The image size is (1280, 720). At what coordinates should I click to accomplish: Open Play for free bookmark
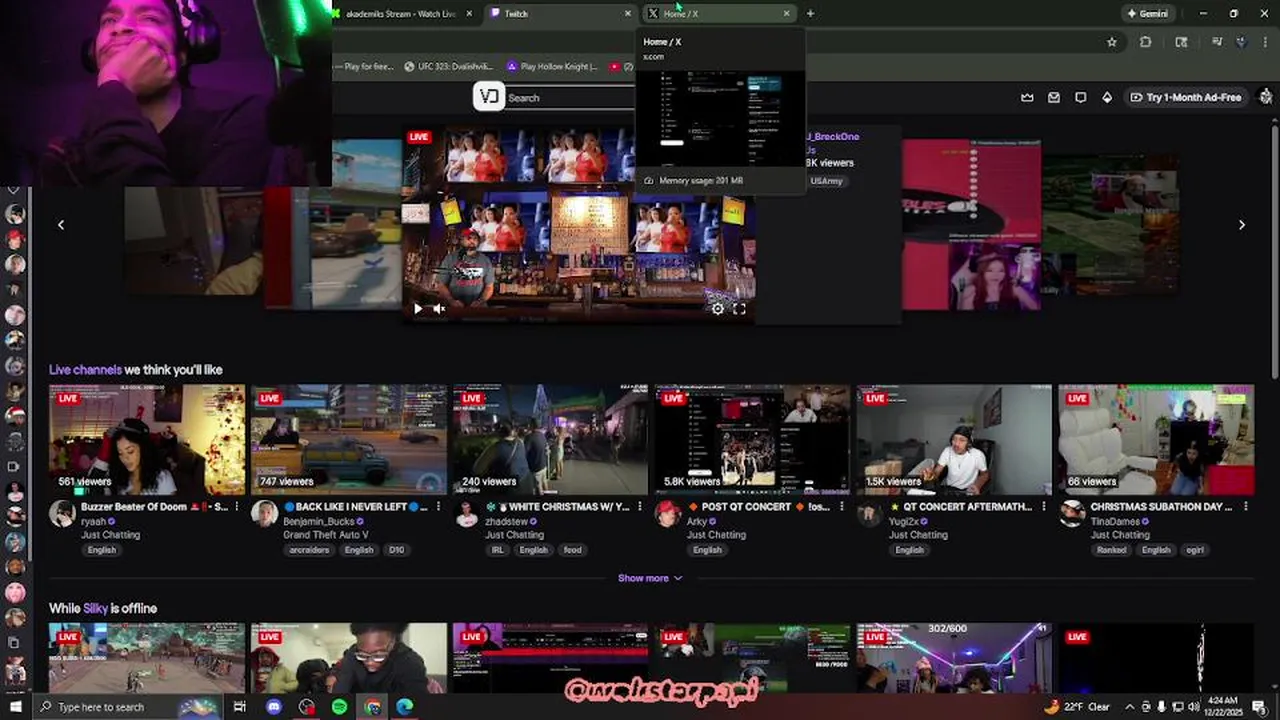tap(364, 67)
